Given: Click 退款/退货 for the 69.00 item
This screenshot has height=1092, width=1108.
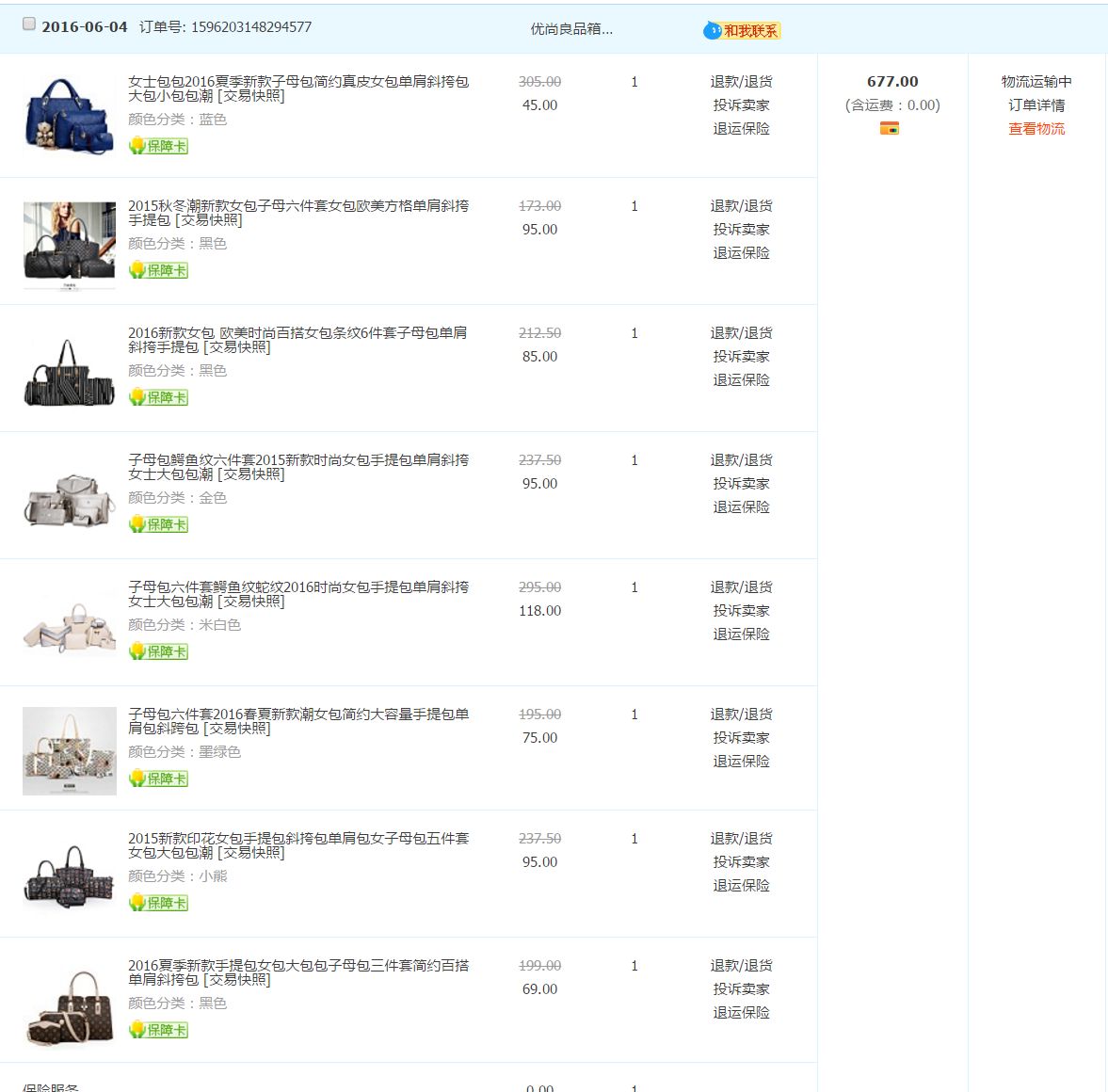Looking at the screenshot, I should tap(741, 967).
